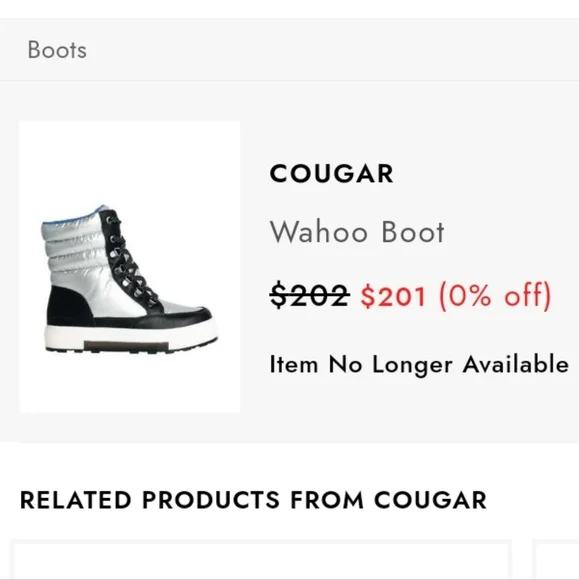Click the crossed-out $202 original price
This screenshot has height=580, width=579.
pos(310,296)
